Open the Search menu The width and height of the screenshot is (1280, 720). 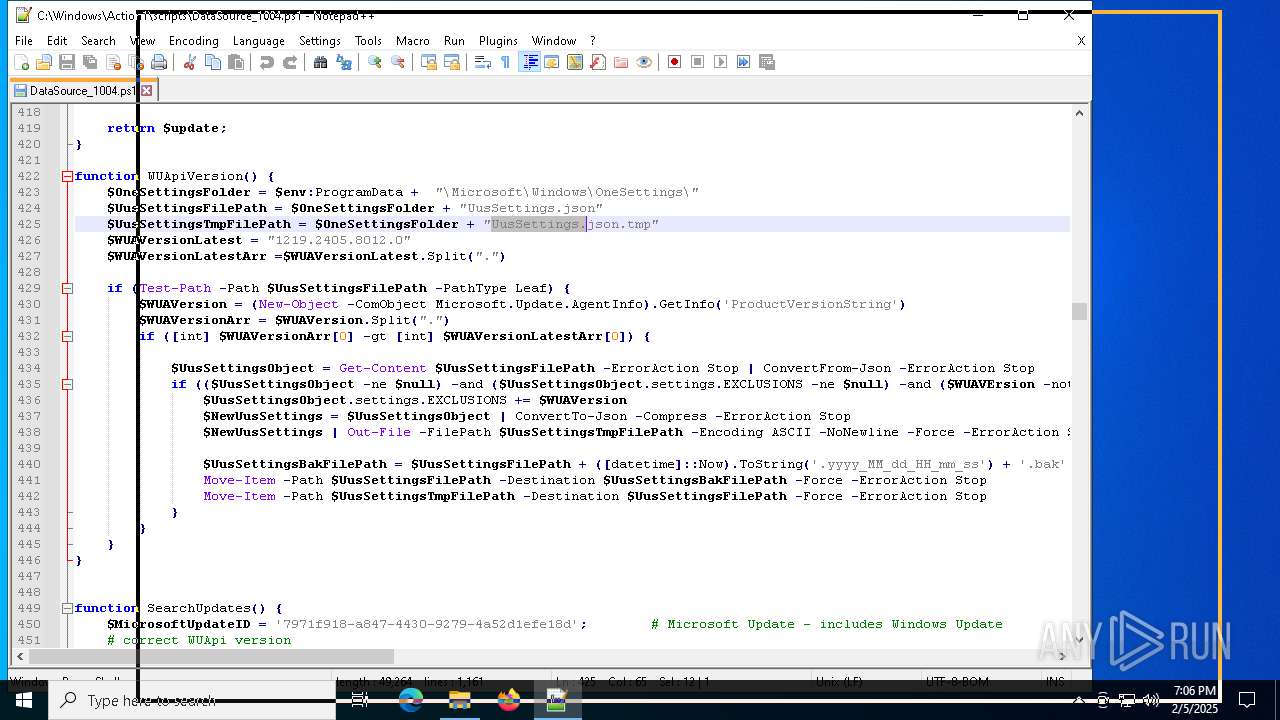[98, 41]
